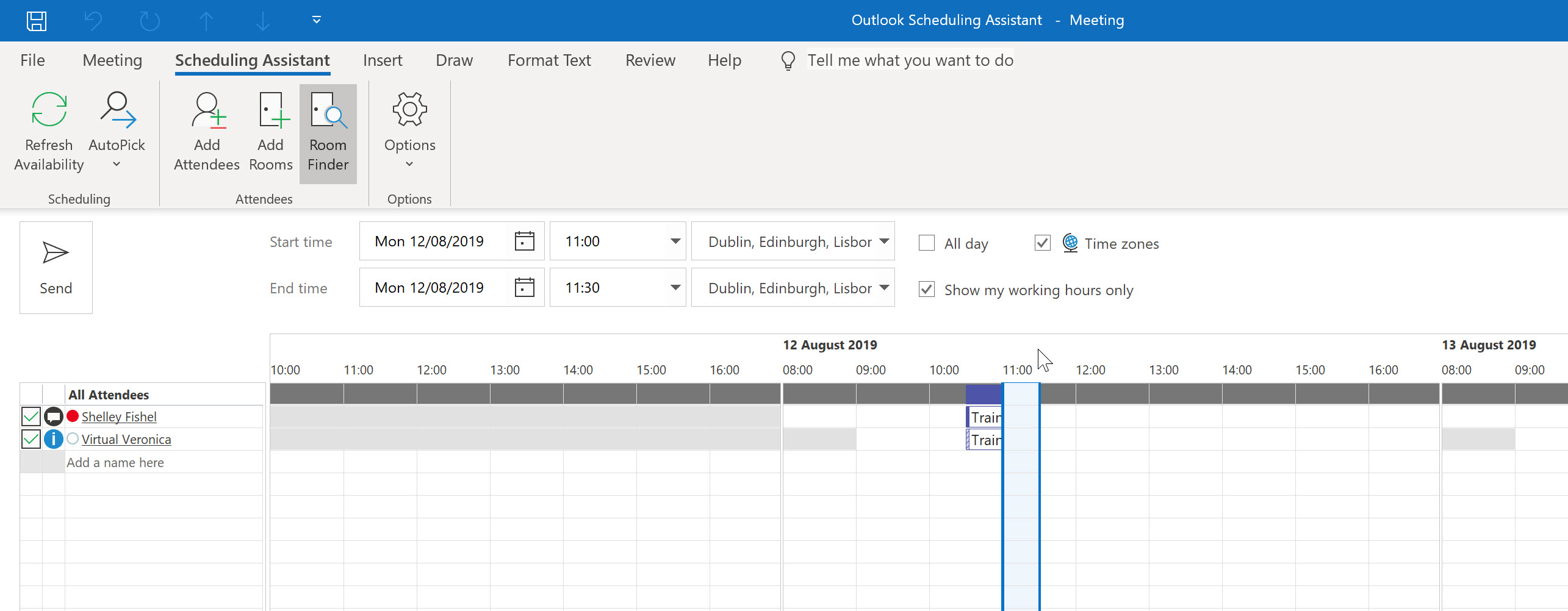Click the Redo arrow icon
This screenshot has height=611, width=1568.
(x=149, y=21)
